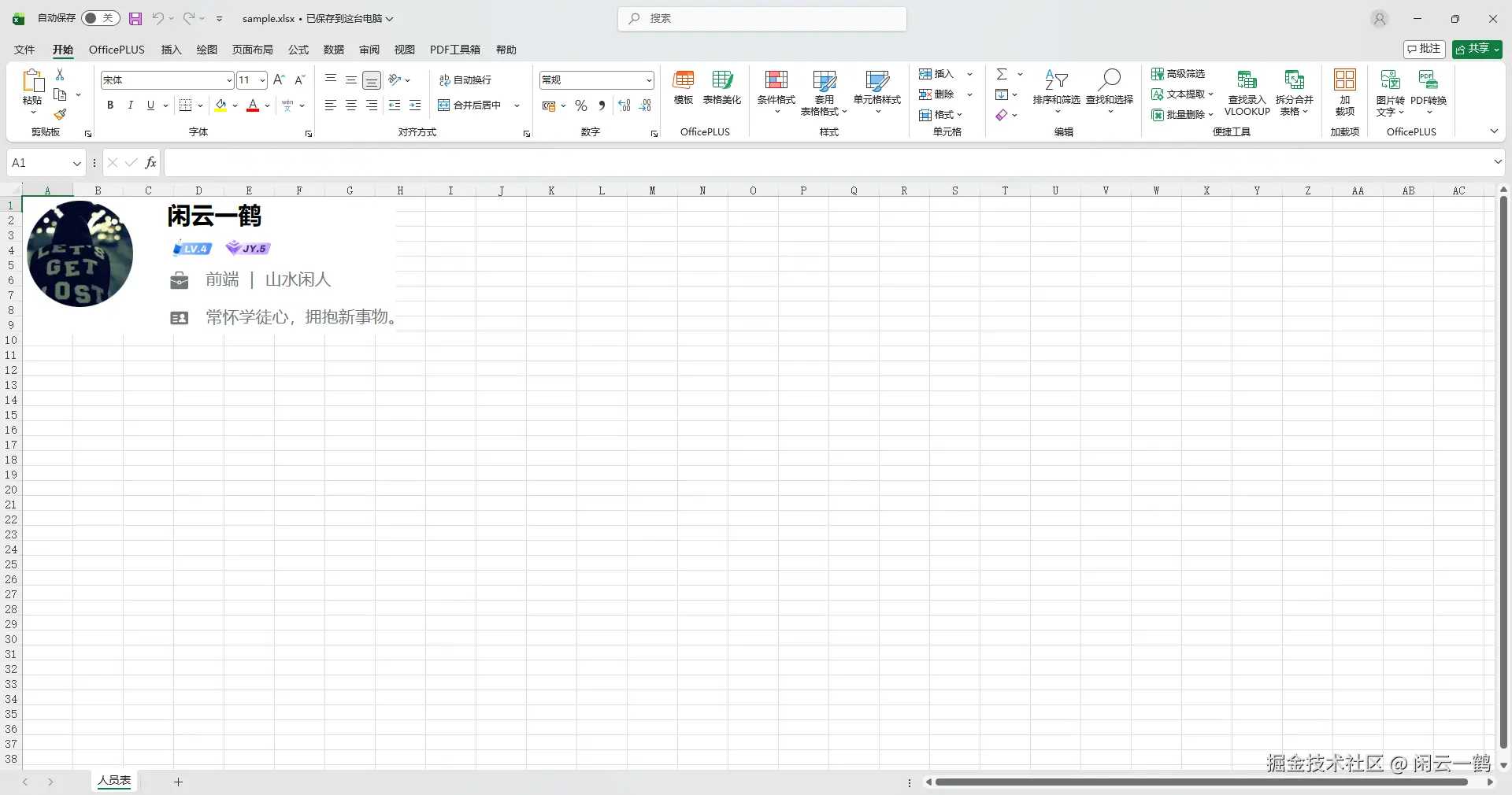This screenshot has width=1512, height=795.
Task: Click the 批量删除 batch delete button
Action: [1182, 115]
